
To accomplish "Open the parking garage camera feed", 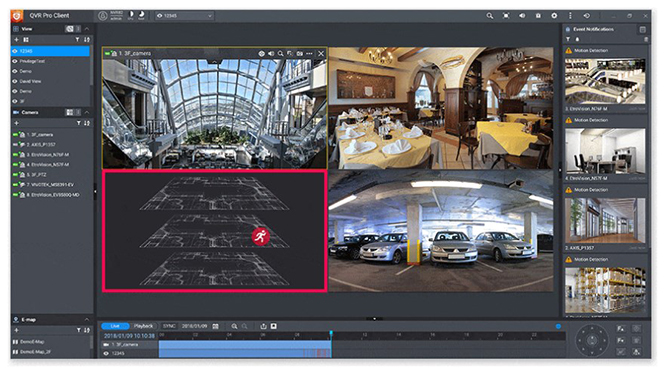I will 441,231.
